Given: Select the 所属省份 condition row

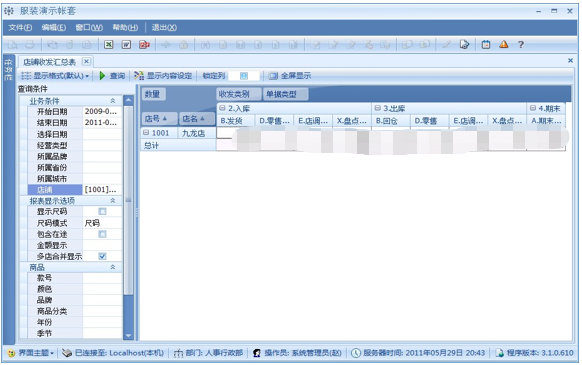Looking at the screenshot, I should click(x=75, y=167).
